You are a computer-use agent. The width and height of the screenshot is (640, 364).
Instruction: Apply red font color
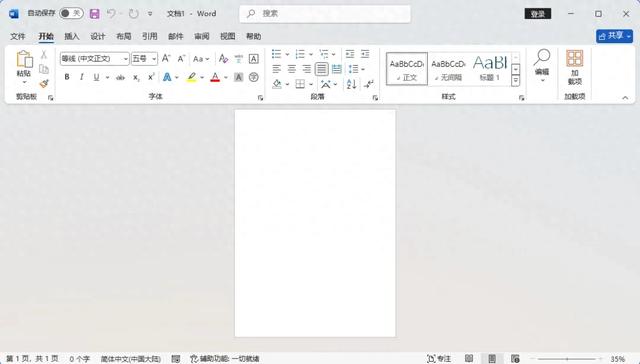coord(215,77)
